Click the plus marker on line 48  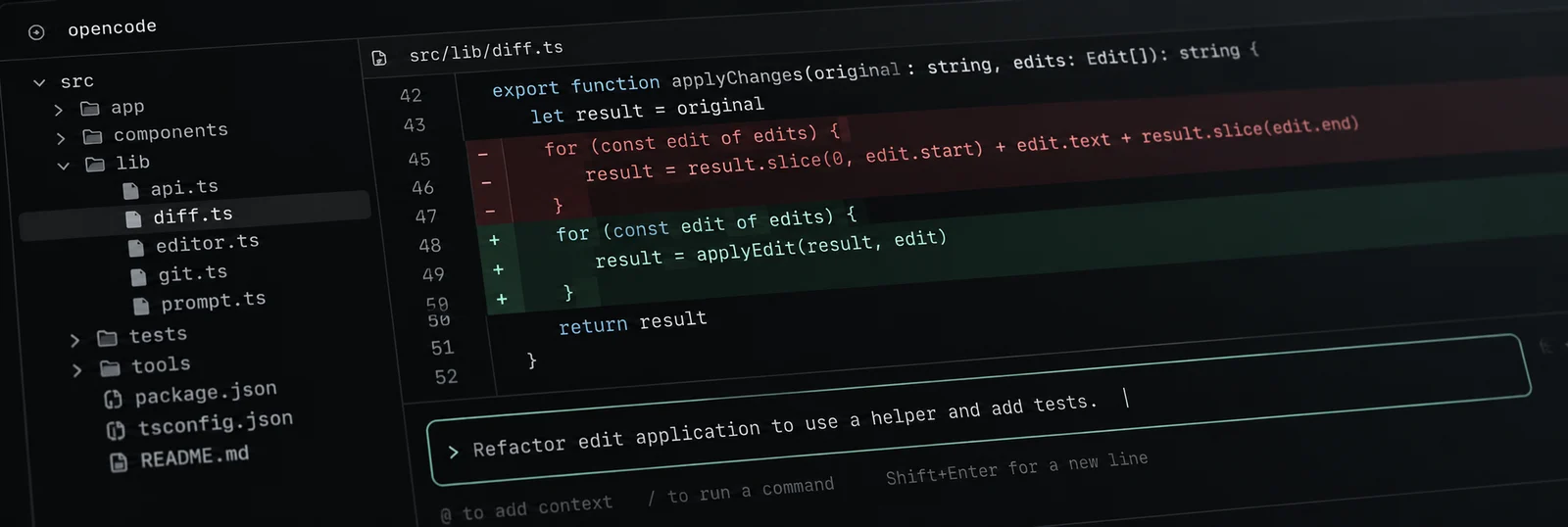(494, 240)
